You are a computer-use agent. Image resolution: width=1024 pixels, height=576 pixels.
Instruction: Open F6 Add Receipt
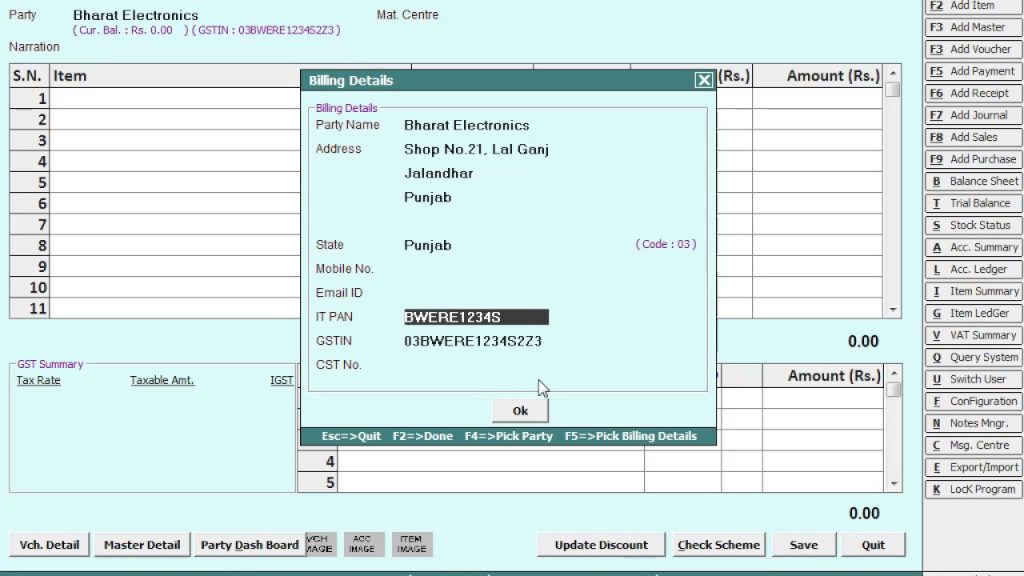pos(973,93)
